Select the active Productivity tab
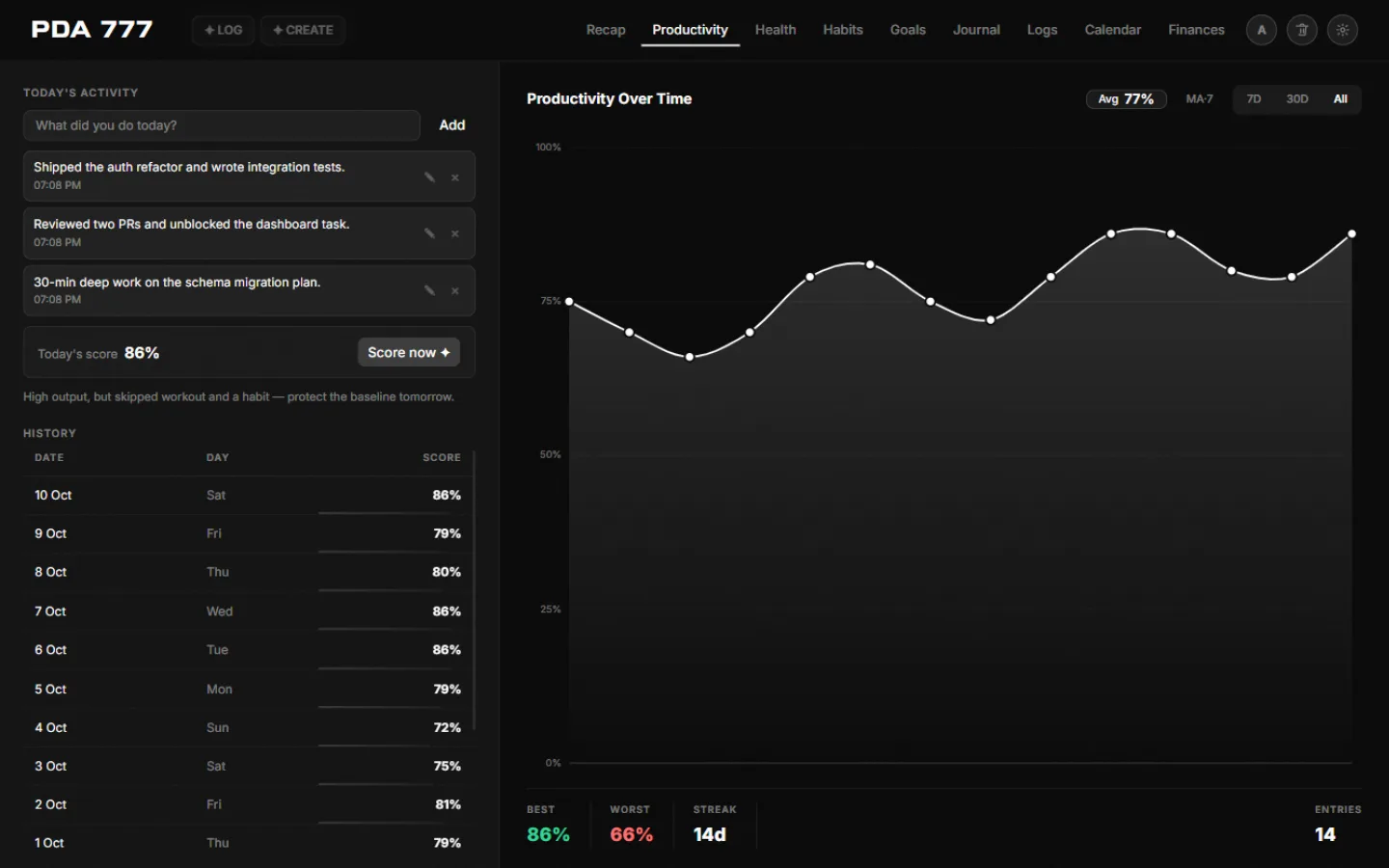 tap(690, 30)
